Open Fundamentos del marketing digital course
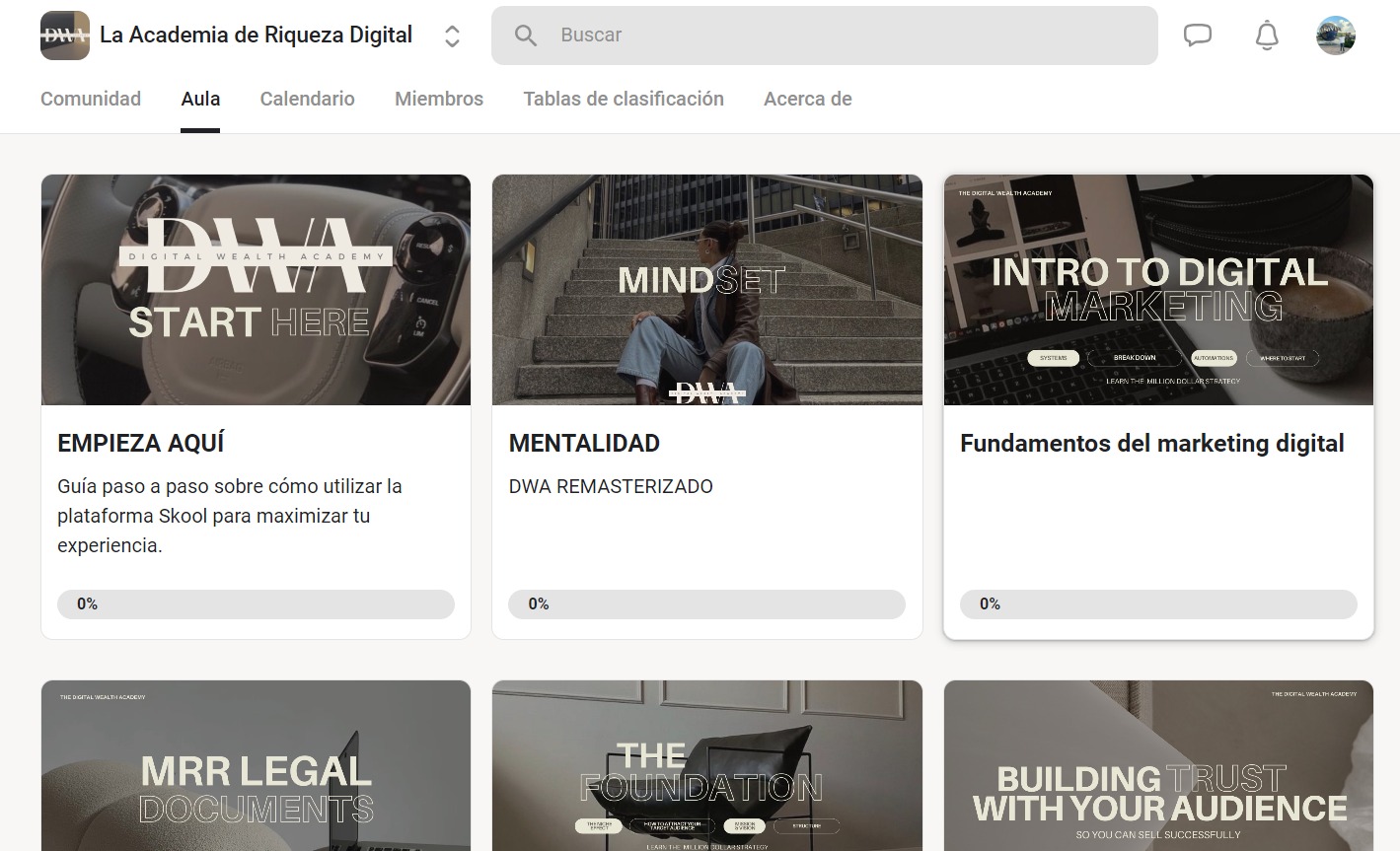This screenshot has height=851, width=1400. 1151,444
